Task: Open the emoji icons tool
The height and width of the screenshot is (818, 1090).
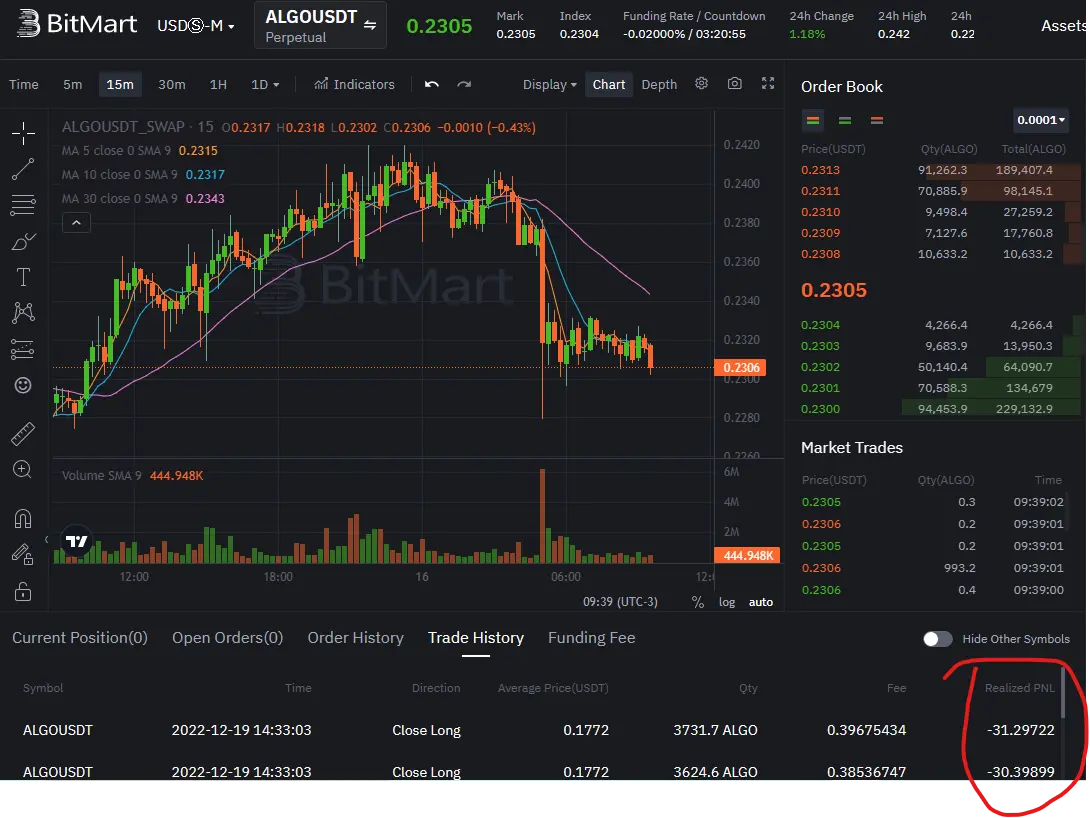Action: tap(23, 385)
